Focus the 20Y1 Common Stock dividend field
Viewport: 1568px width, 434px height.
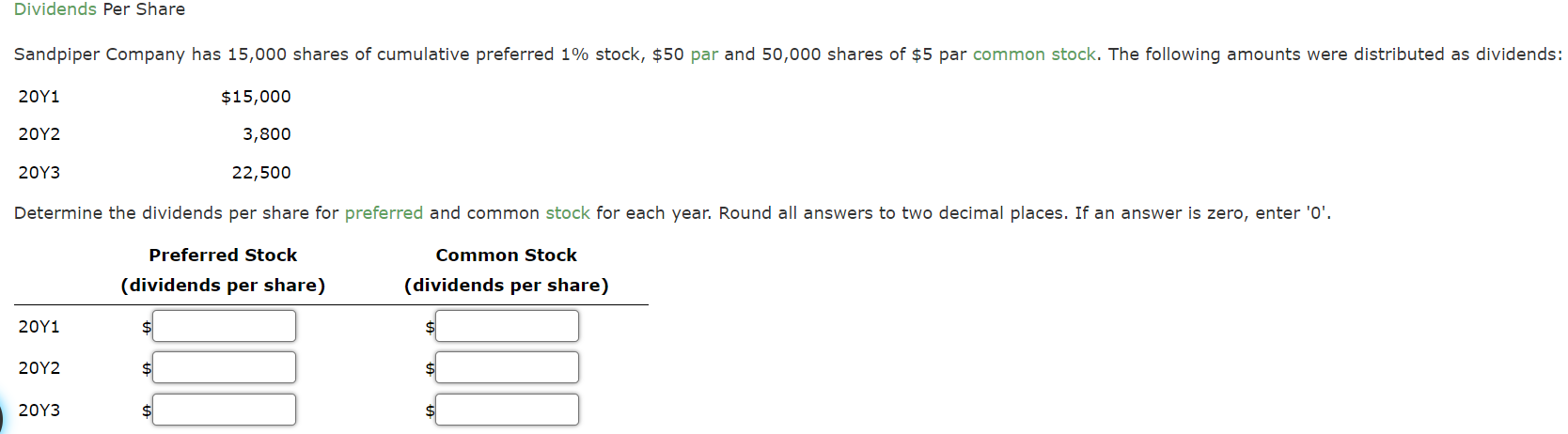(x=507, y=326)
